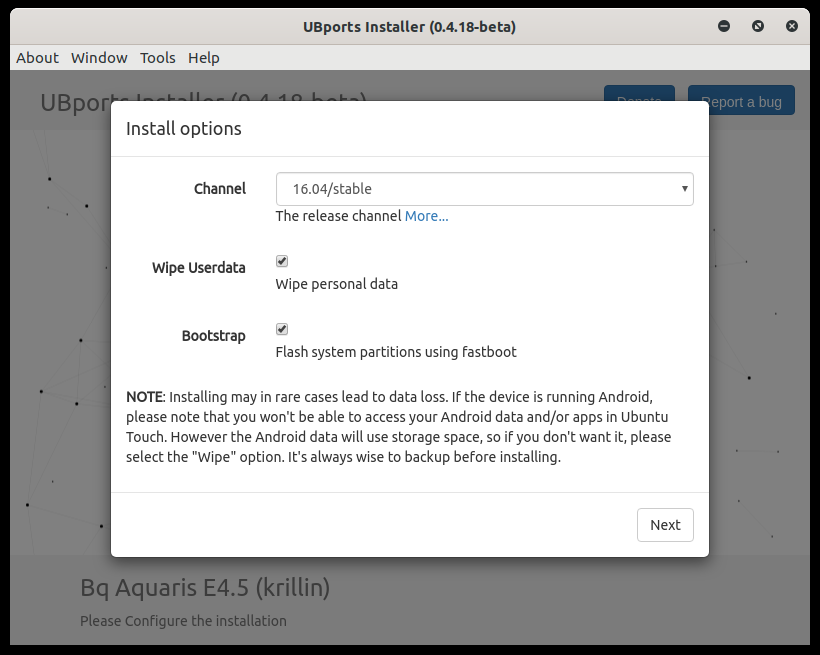Click the partly hidden Donate button
Screen dimensions: 820x655
click(639, 93)
